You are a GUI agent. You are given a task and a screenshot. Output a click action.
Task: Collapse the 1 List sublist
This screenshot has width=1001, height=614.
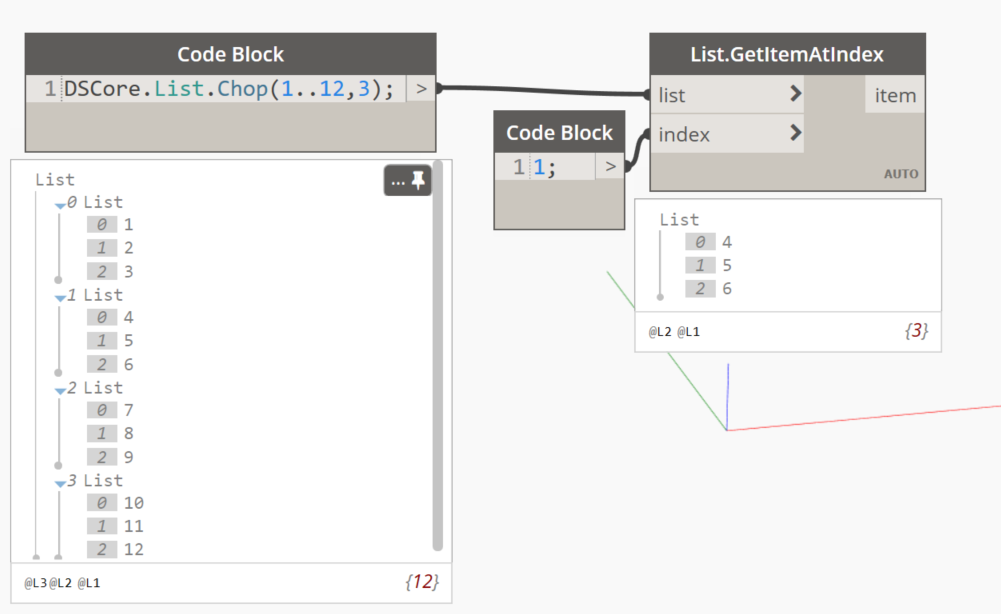coord(60,297)
